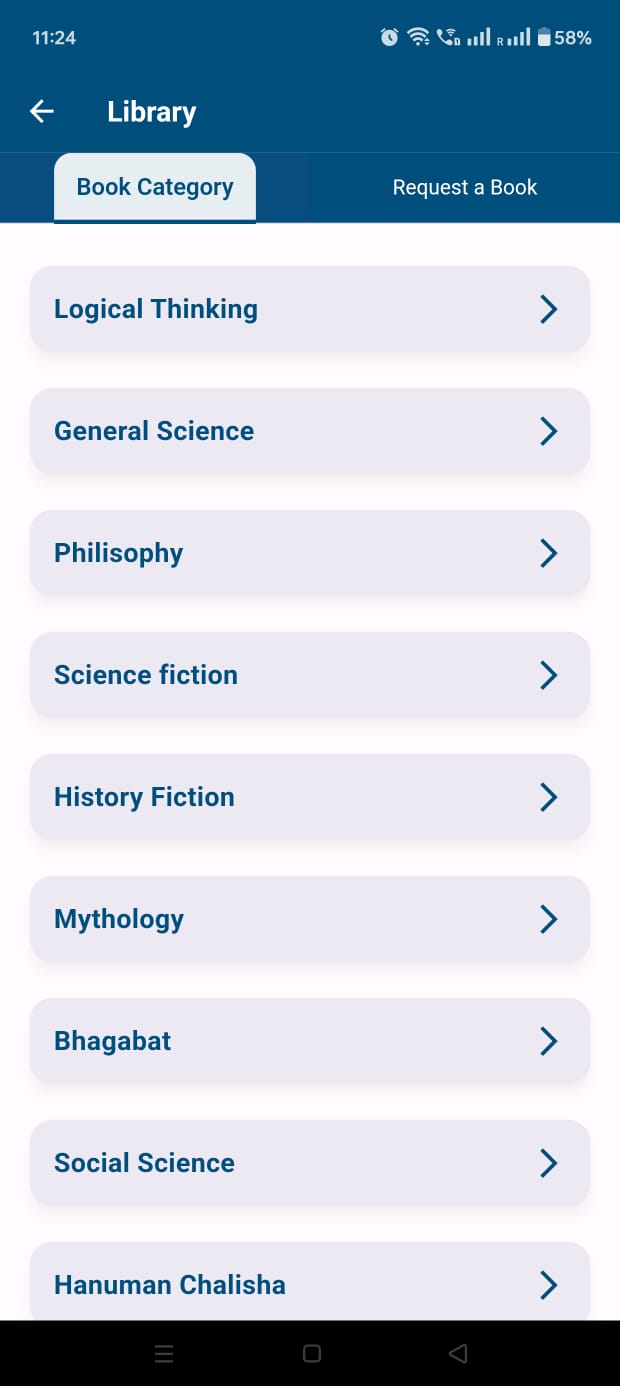Tap the alarm clock status icon

pyautogui.click(x=390, y=38)
